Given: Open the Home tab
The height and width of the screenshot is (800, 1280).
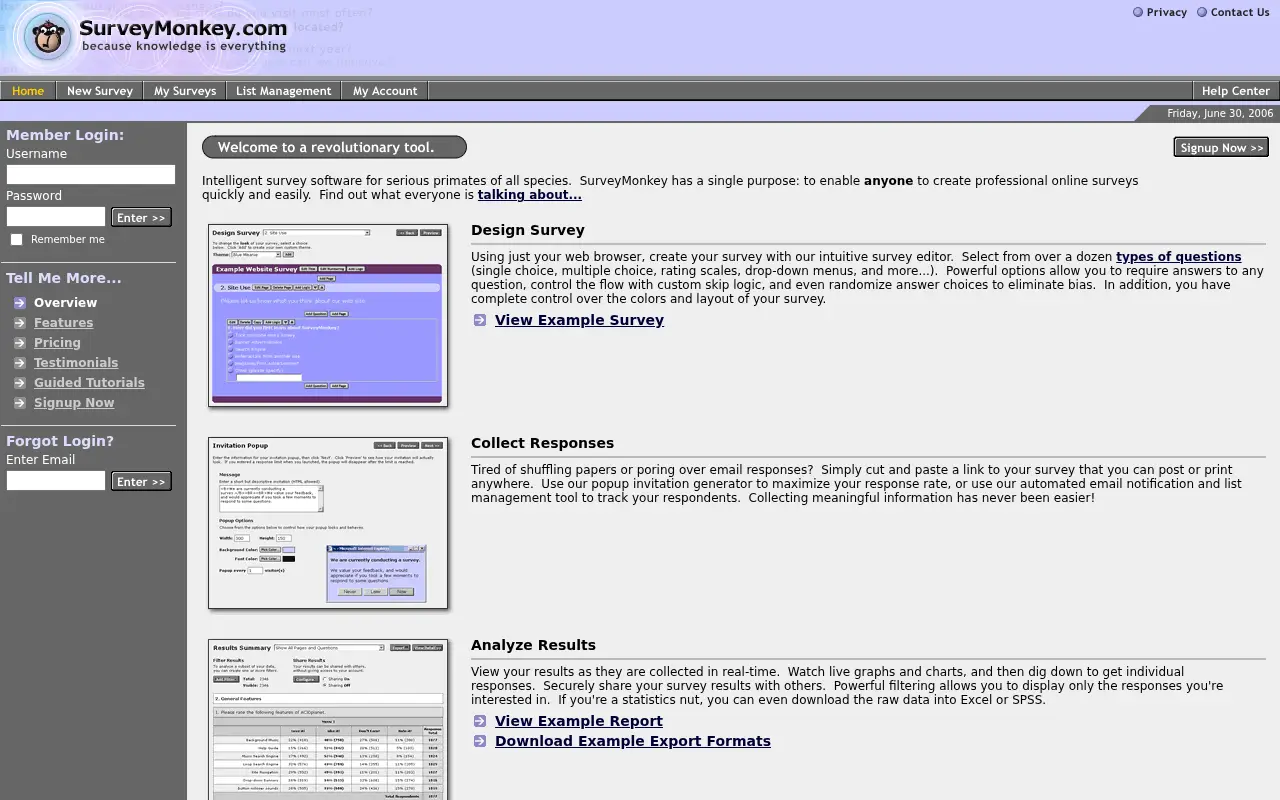Looking at the screenshot, I should [28, 90].
